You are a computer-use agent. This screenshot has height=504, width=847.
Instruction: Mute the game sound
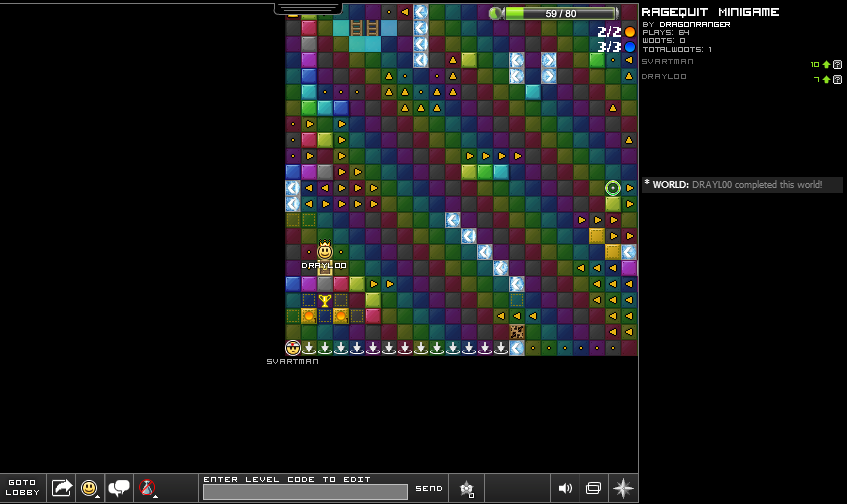[x=565, y=488]
